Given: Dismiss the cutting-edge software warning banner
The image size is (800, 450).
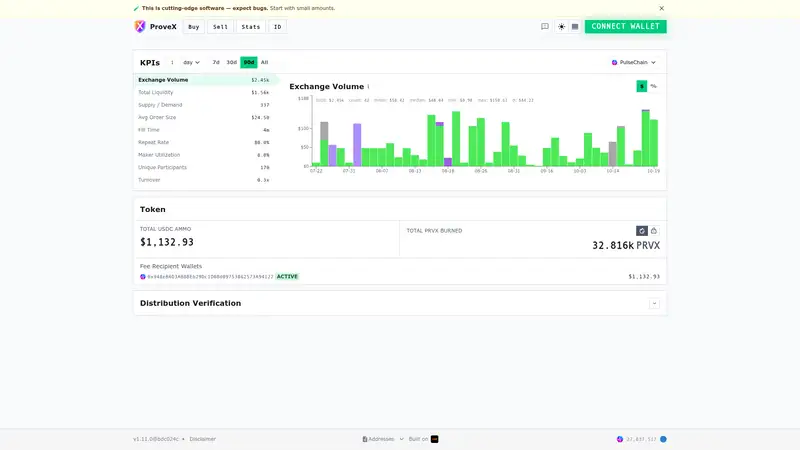Looking at the screenshot, I should pyautogui.click(x=662, y=8).
